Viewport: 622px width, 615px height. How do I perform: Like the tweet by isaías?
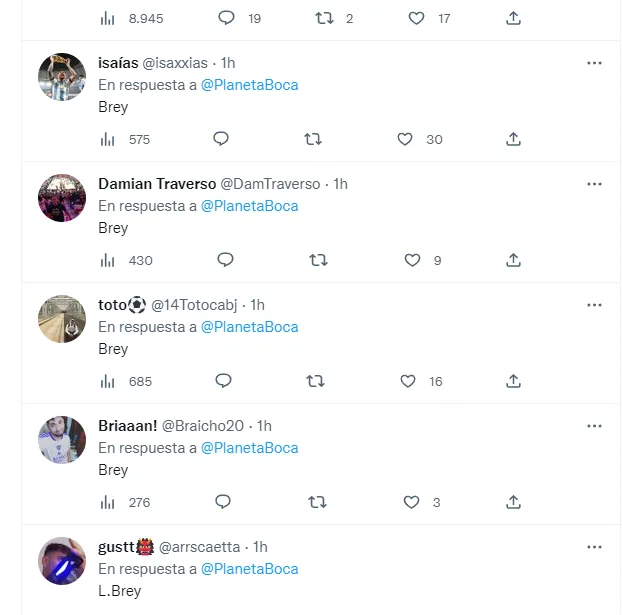(405, 139)
